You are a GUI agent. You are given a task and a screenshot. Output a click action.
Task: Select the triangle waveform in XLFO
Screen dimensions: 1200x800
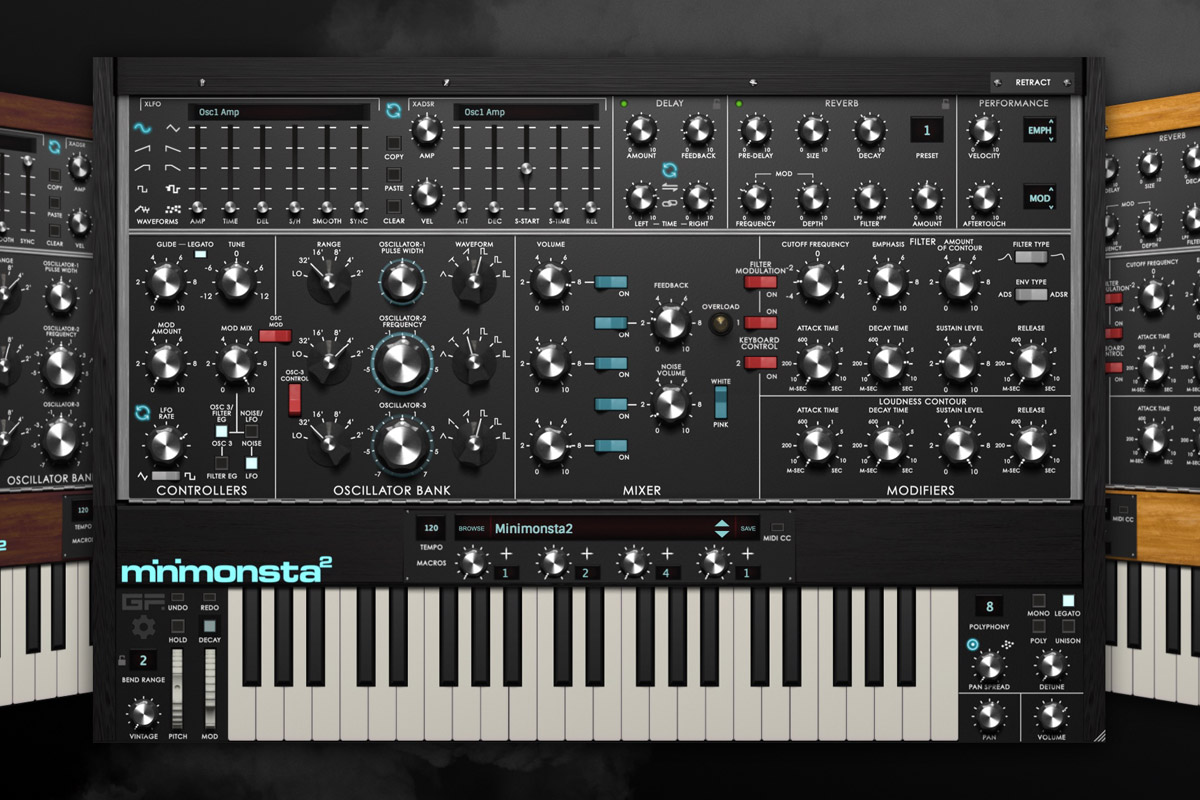tap(173, 128)
